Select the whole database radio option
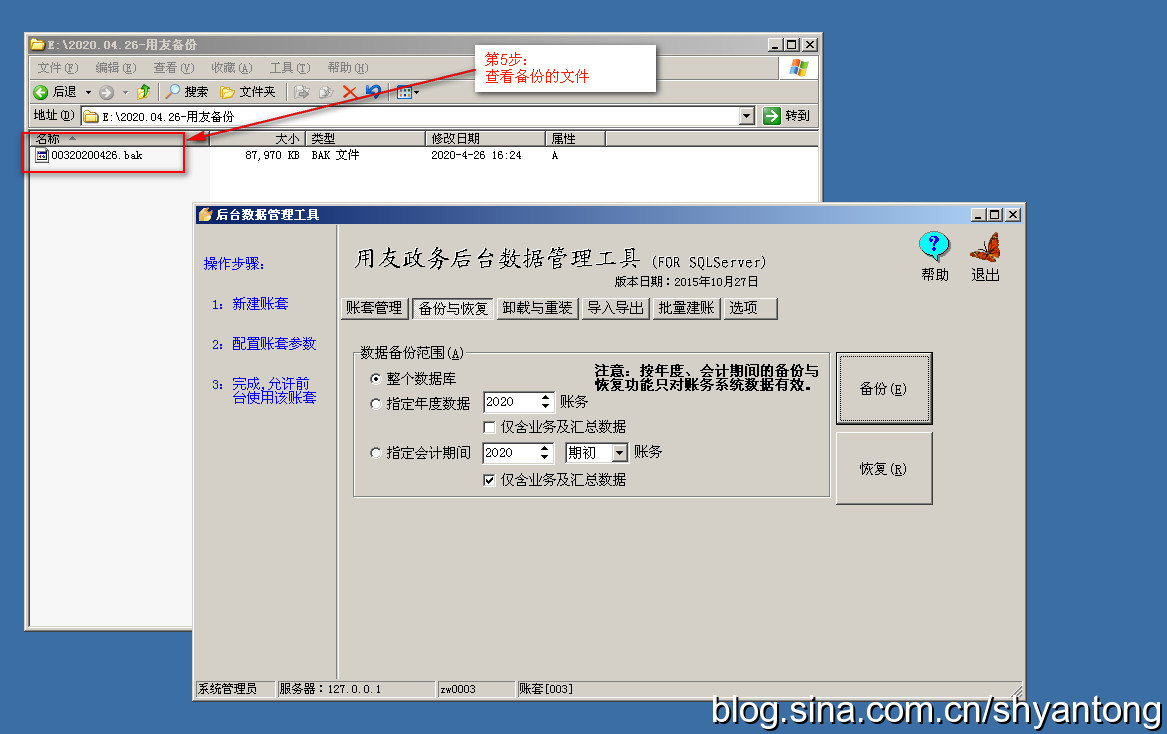This screenshot has width=1167, height=734. (x=376, y=379)
